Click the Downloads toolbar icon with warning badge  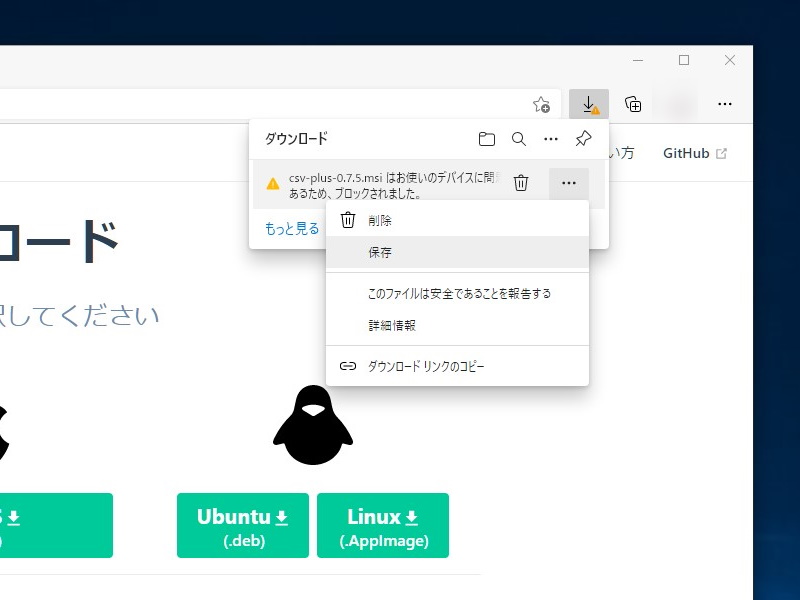point(589,103)
